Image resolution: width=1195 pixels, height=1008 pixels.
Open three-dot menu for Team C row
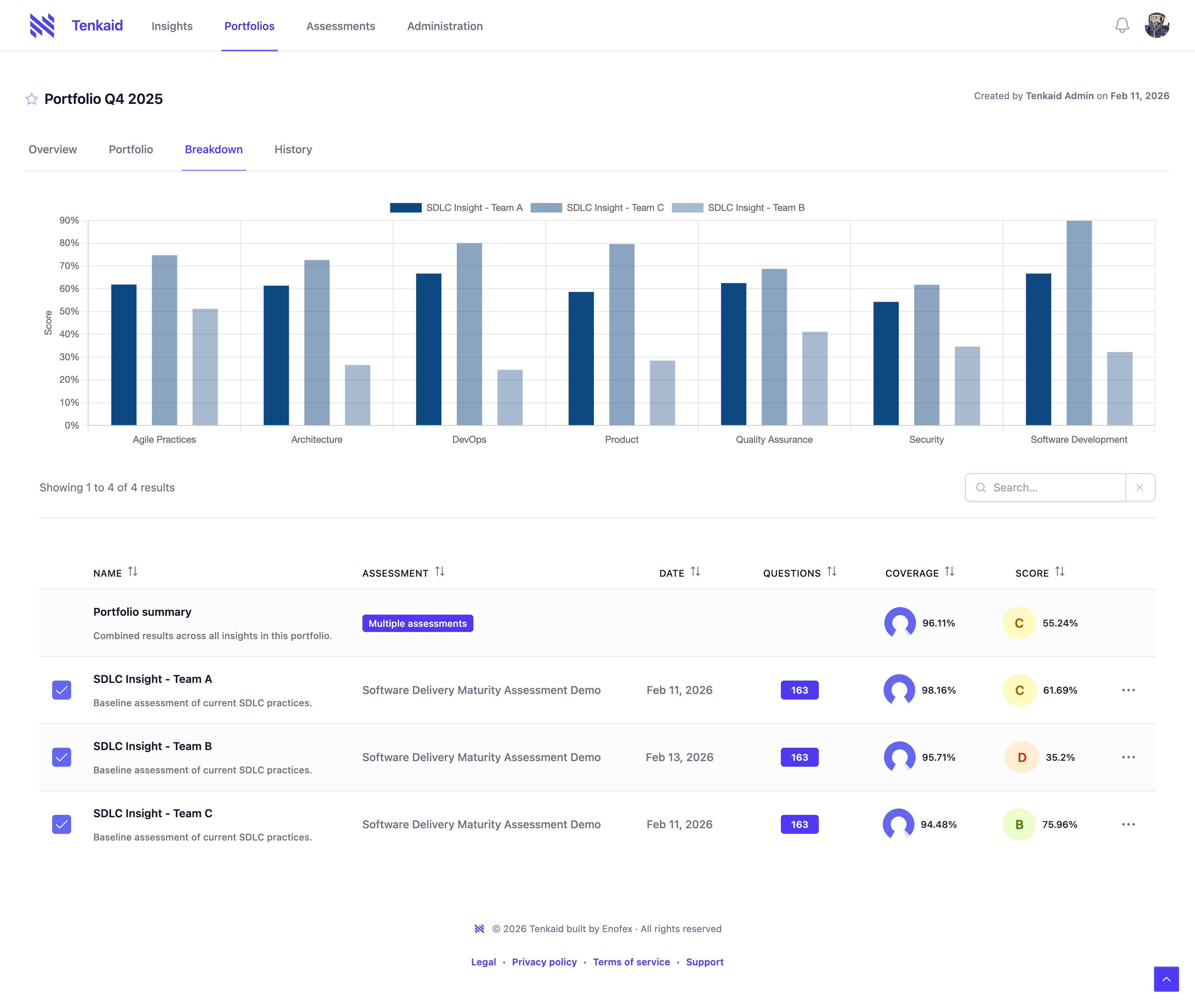point(1128,825)
